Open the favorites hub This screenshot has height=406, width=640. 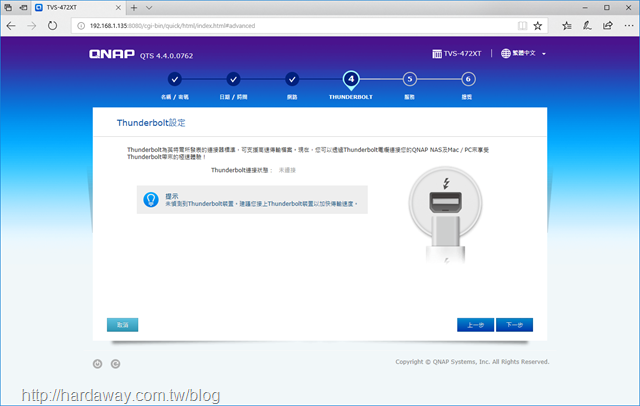coord(567,26)
